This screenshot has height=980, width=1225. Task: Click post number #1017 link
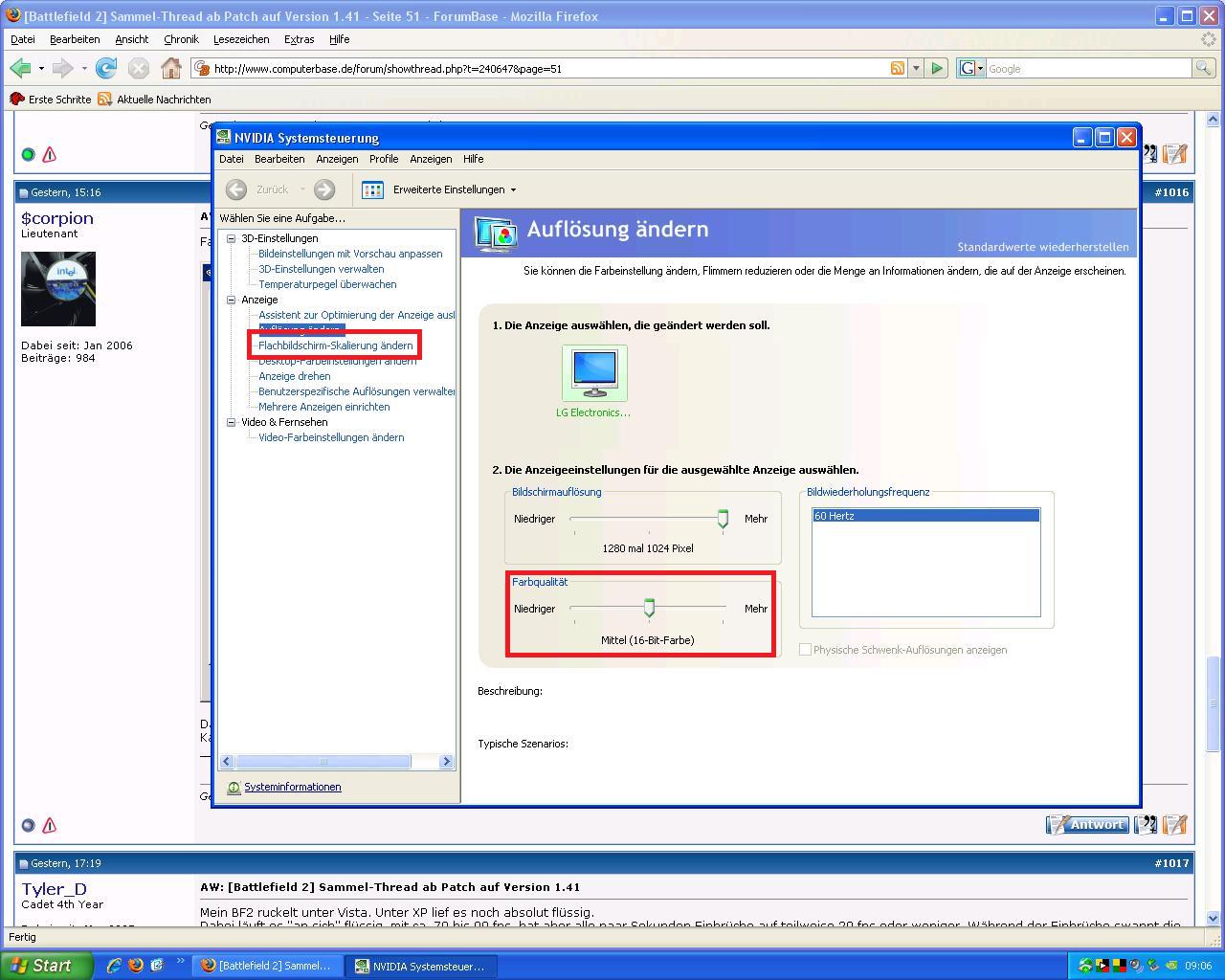point(1171,863)
